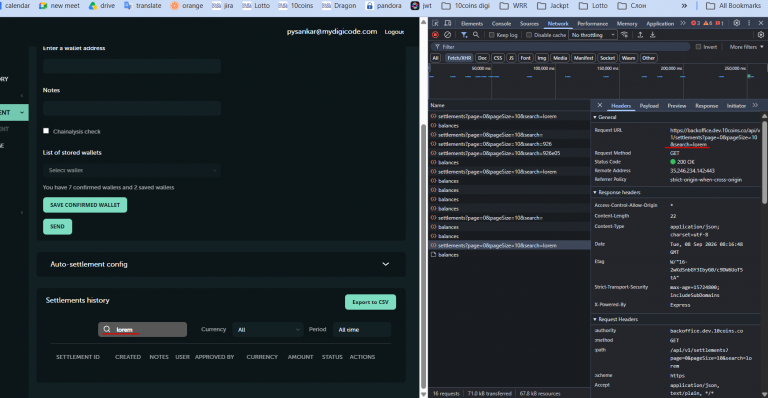Switch to the Elements panel tab
768x398 pixels.
tap(472, 23)
